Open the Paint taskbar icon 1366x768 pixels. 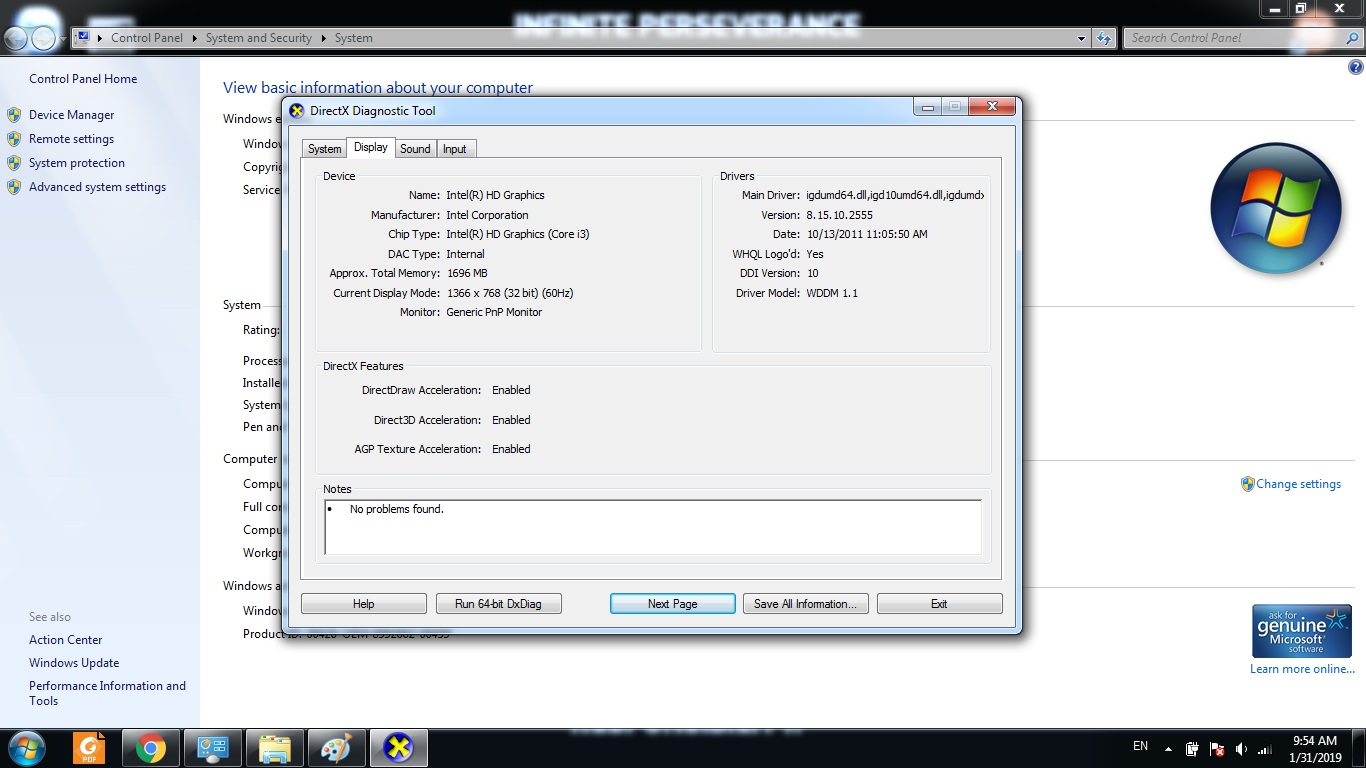337,748
